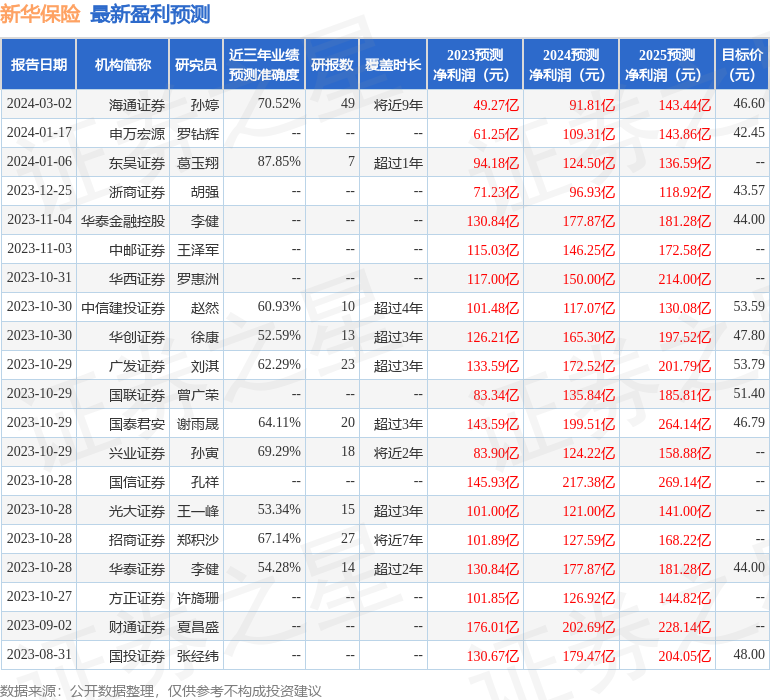Viewport: 770px width, 700px height.
Task: Click target price 51.40
Action: [x=749, y=393]
